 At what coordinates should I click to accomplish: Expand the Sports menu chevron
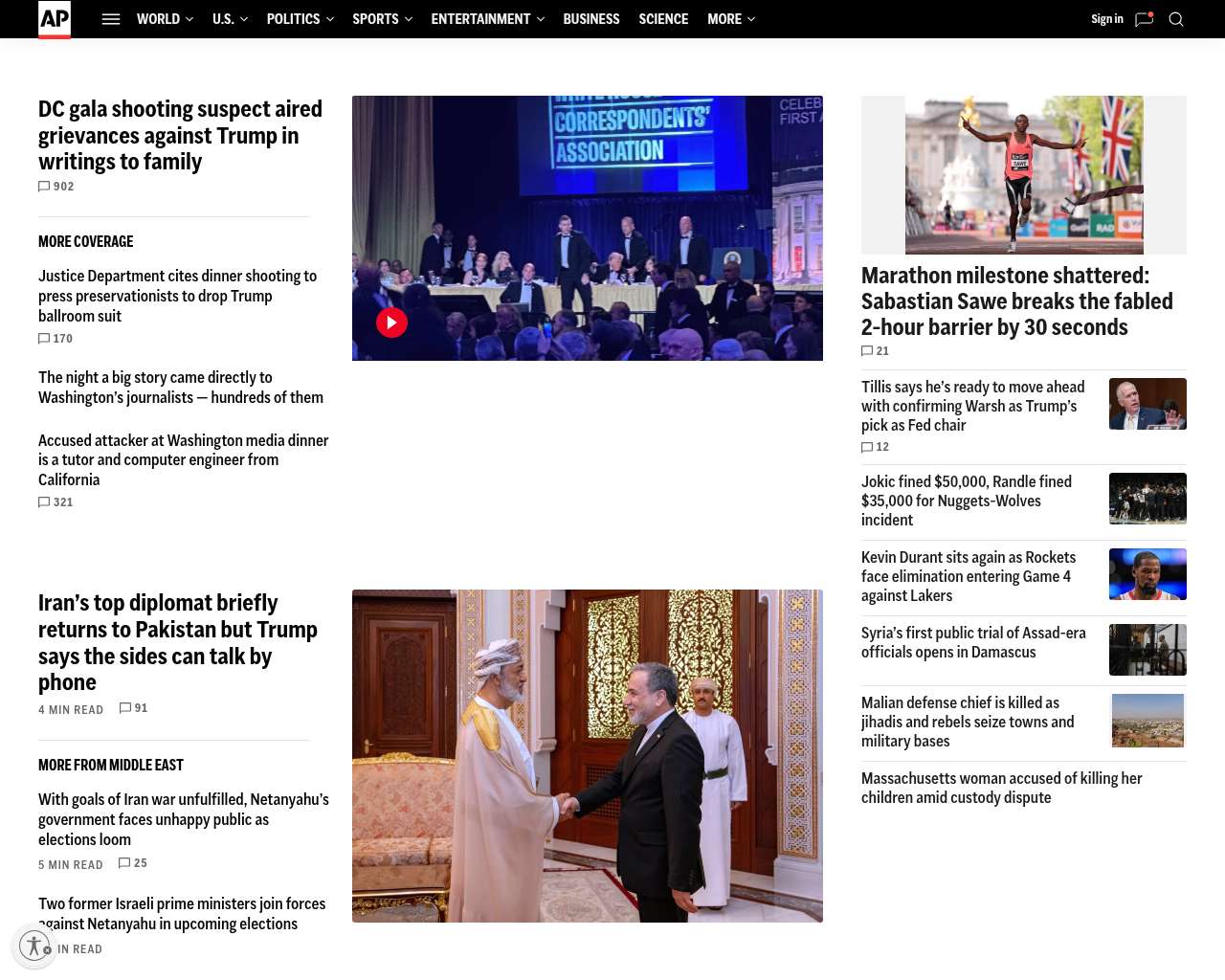click(409, 19)
